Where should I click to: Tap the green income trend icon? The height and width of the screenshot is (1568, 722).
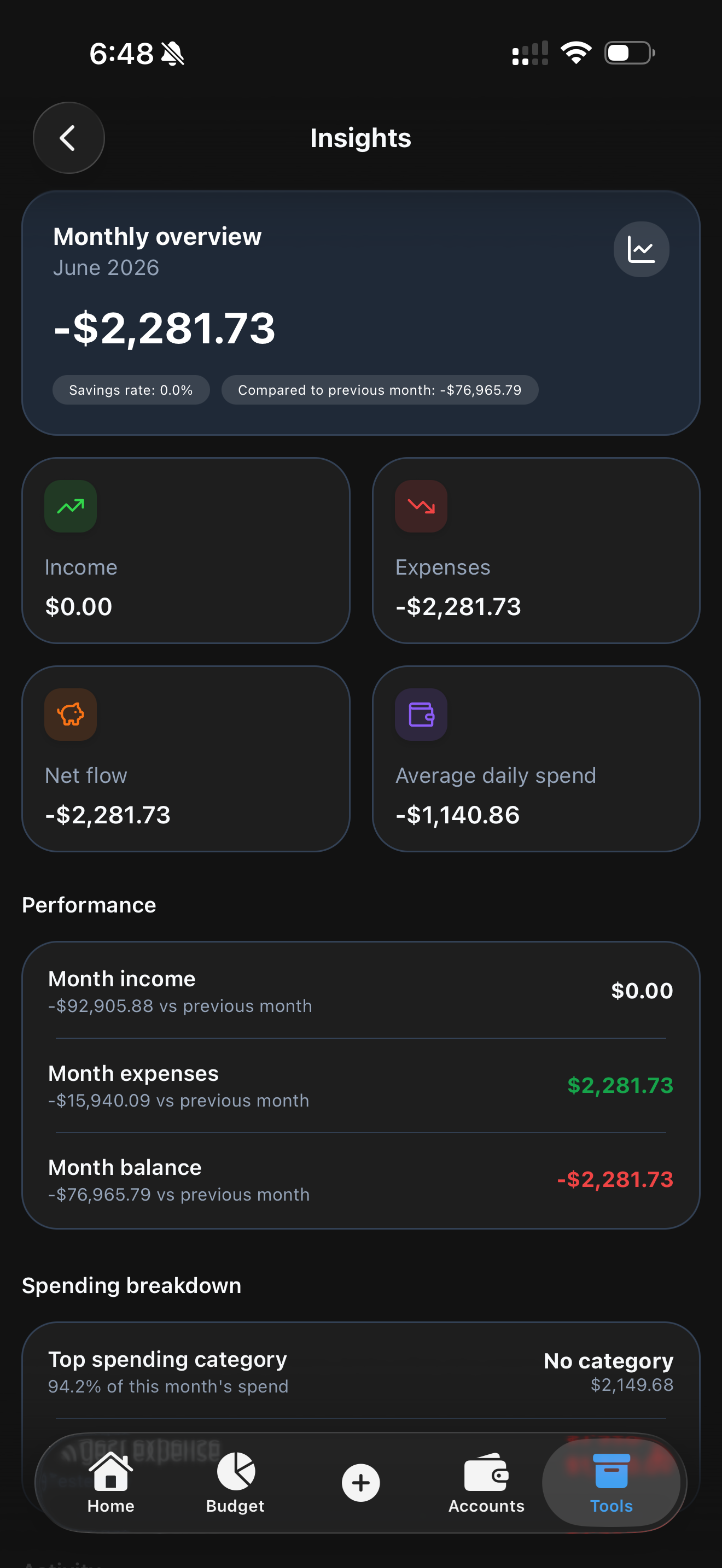[x=71, y=506]
